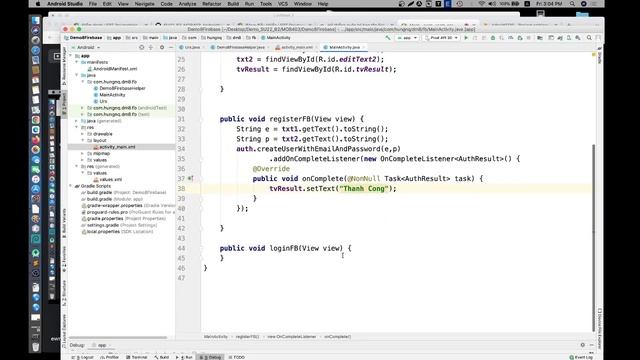This screenshot has width=640, height=360.
Task: Run the app with the green play icon
Action: pyautogui.click(x=466, y=38)
